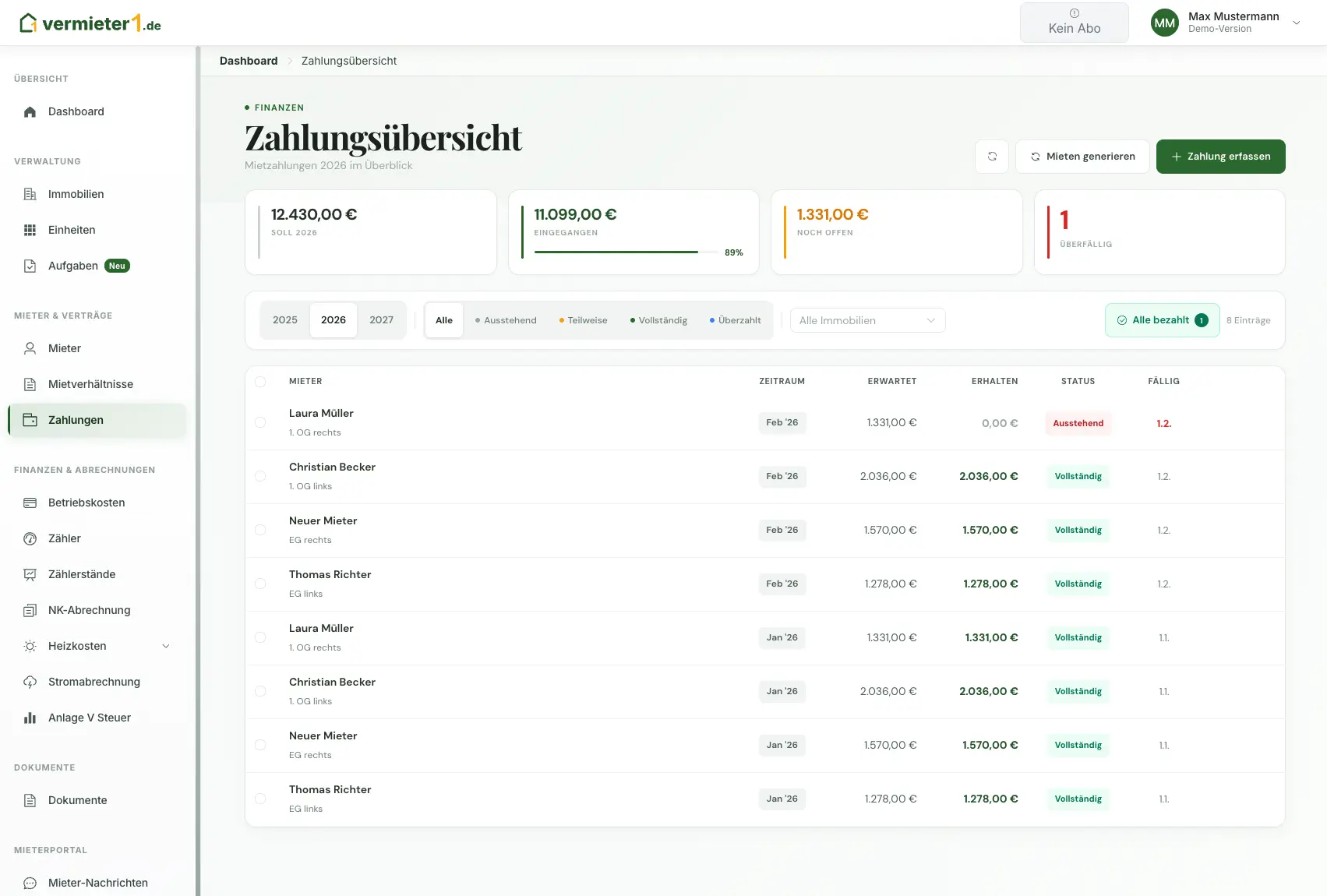Select Laura Müller Jan '26 row checkbox
This screenshot has height=896, width=1327.
tap(260, 637)
